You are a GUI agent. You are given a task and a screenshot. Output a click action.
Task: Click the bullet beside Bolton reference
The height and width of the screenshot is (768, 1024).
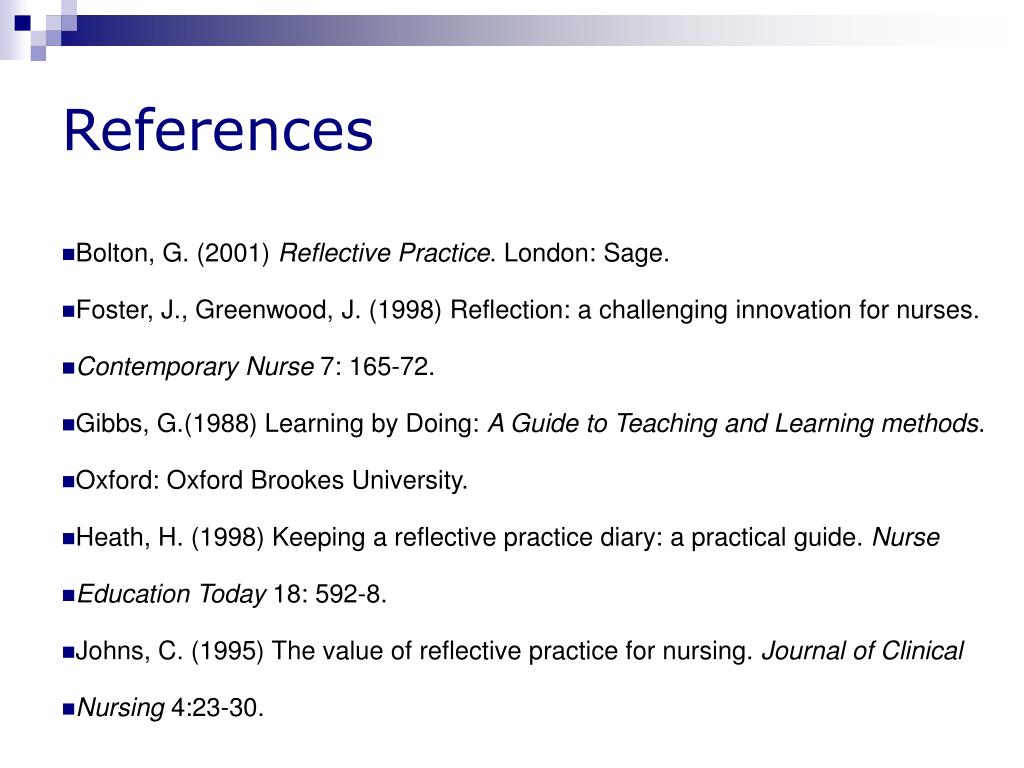click(69, 254)
